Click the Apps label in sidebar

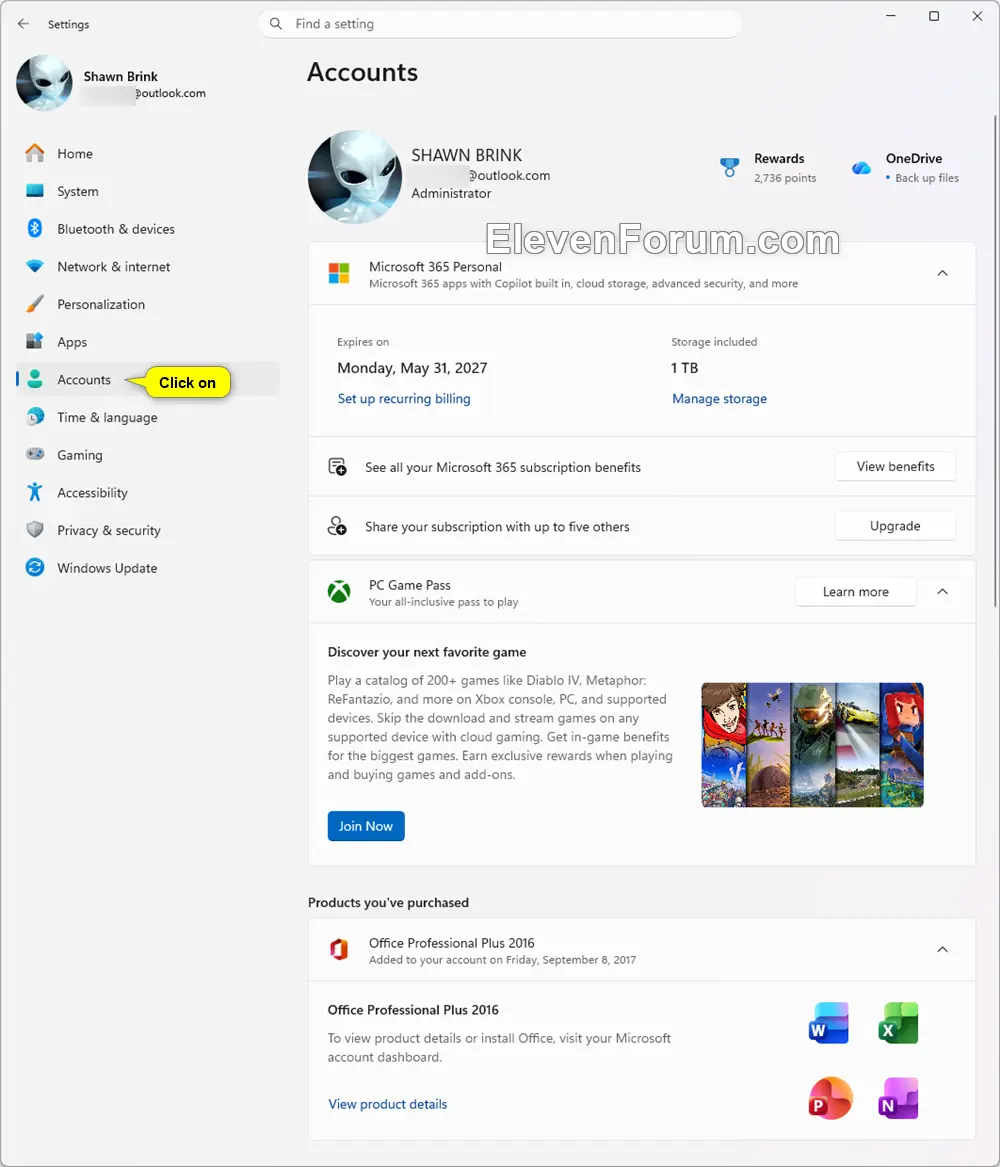coord(72,342)
